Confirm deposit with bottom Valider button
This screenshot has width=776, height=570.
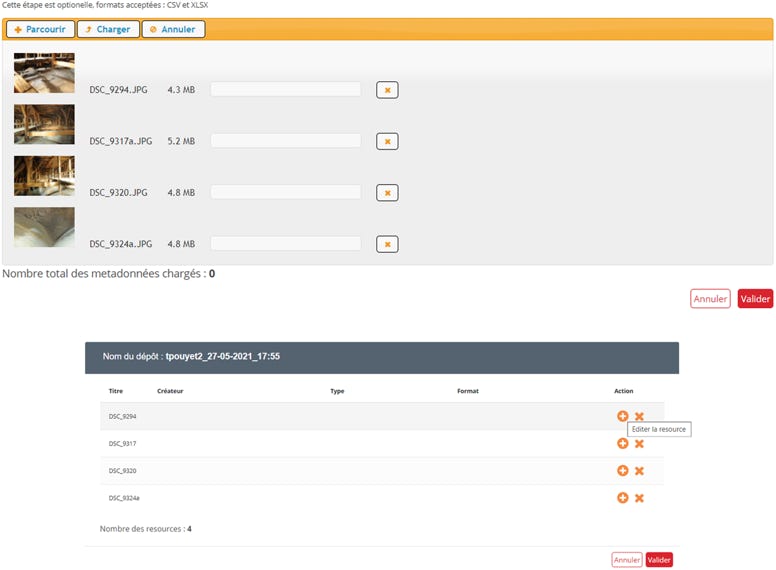point(659,560)
